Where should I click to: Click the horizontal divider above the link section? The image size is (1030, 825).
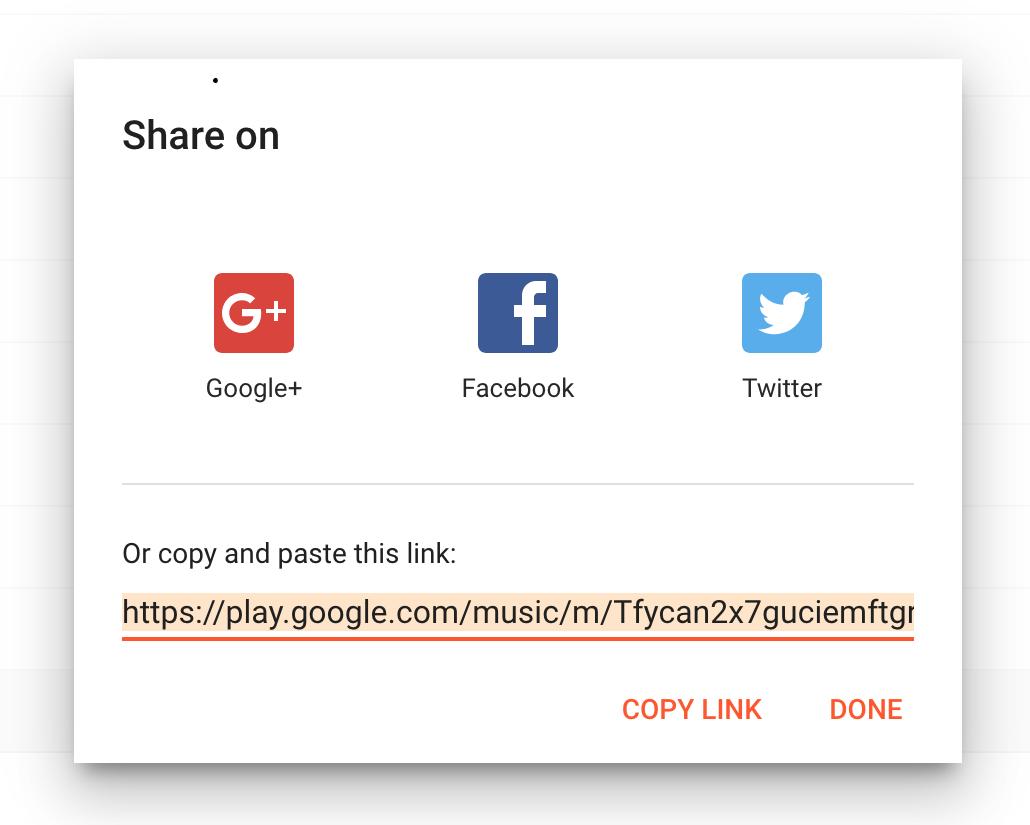[x=518, y=484]
